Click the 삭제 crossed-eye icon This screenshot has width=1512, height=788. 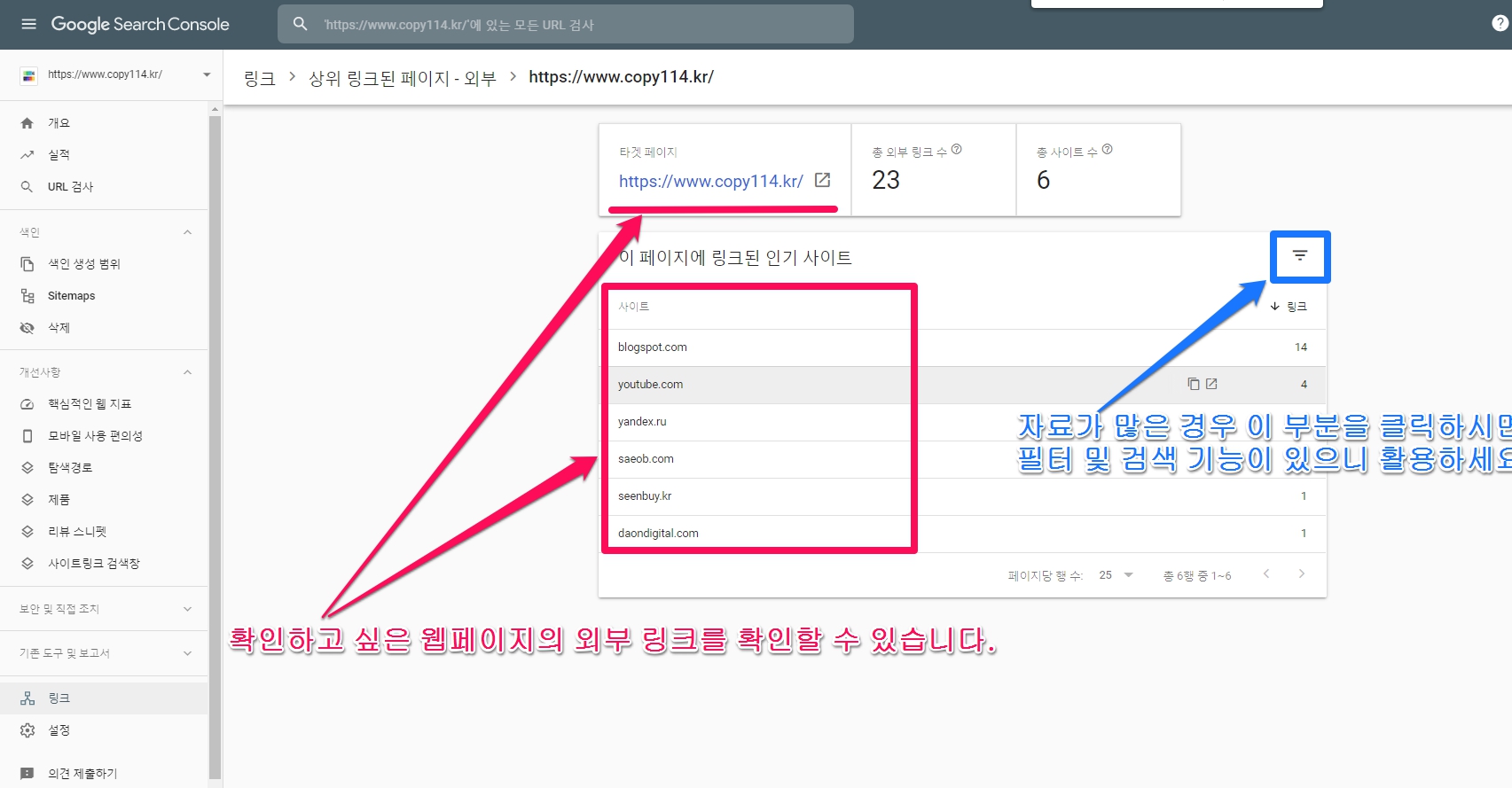27,328
